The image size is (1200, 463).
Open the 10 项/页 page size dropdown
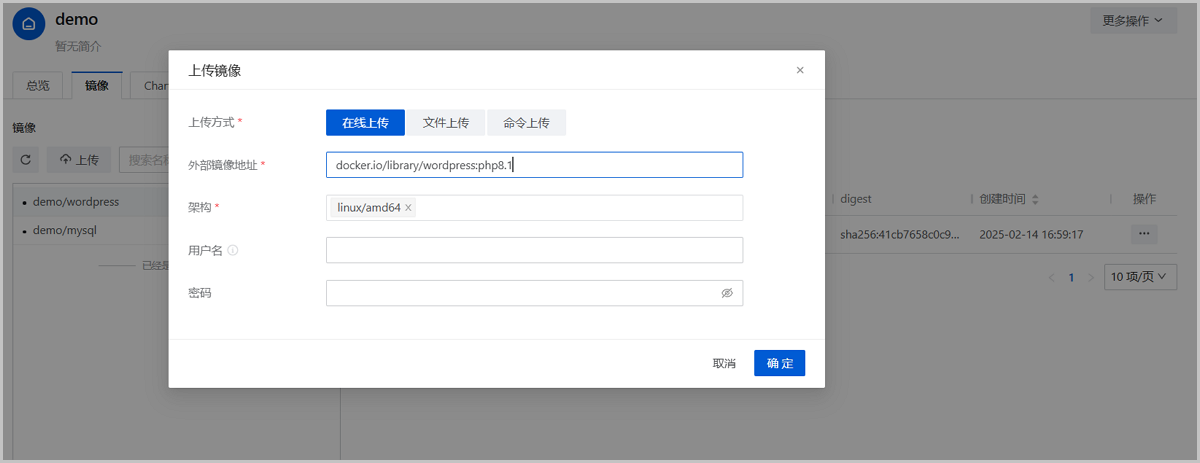click(x=1138, y=278)
